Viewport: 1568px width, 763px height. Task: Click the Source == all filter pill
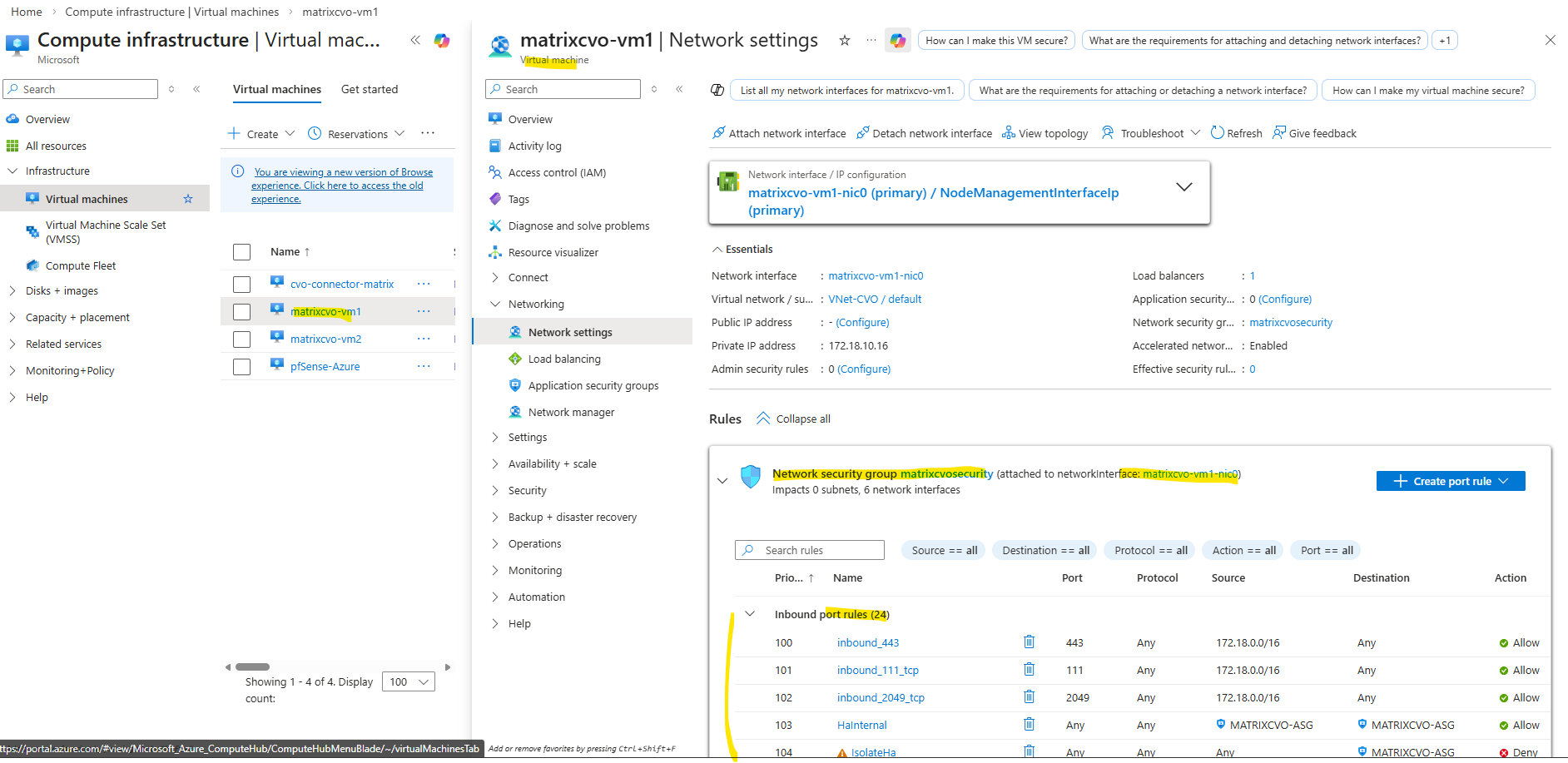(x=944, y=550)
